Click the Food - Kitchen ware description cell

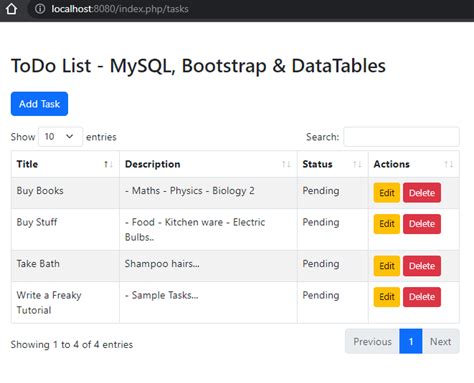[x=208, y=229]
